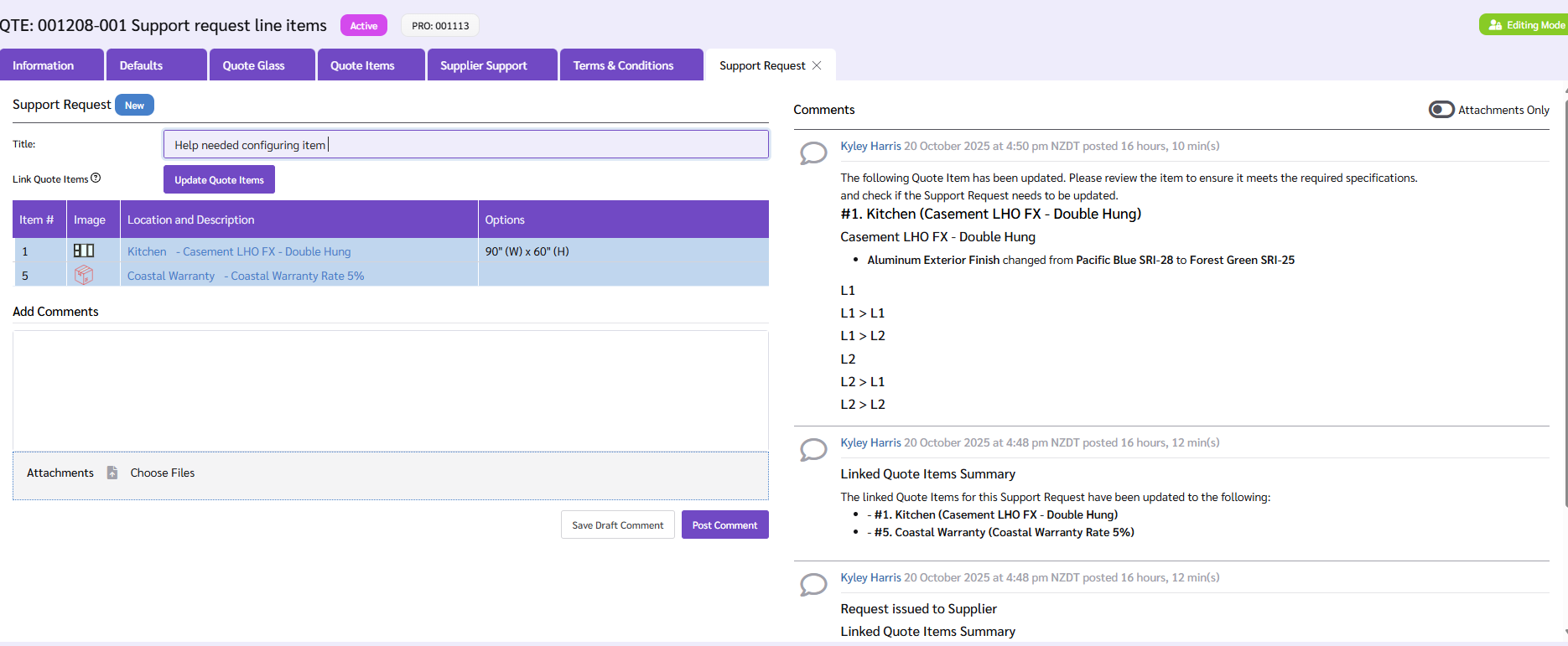Open the Kitchen quote item link
Viewport: 1568px width, 646px height.
(147, 251)
